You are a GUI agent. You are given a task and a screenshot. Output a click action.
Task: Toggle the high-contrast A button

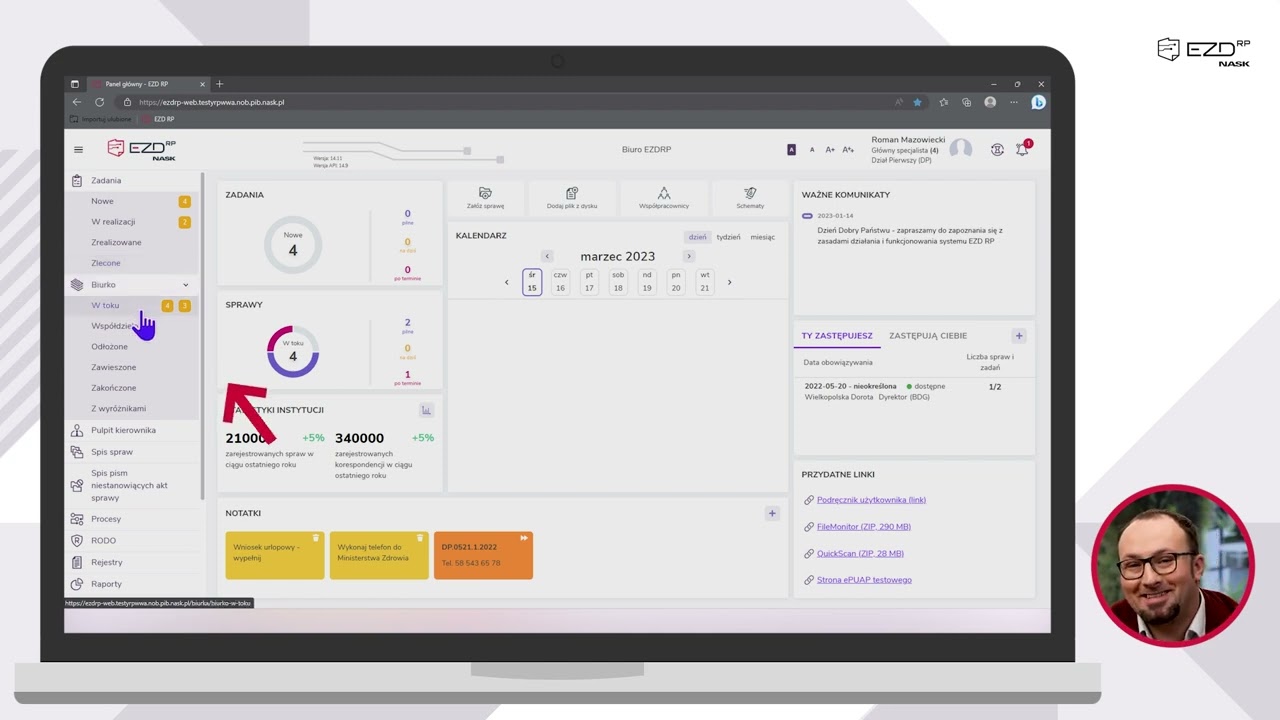[x=791, y=149]
